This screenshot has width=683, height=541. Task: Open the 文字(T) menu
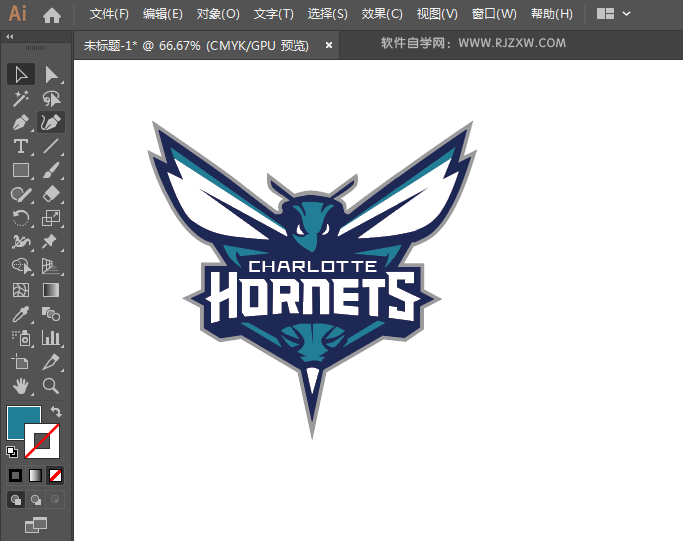pos(274,14)
